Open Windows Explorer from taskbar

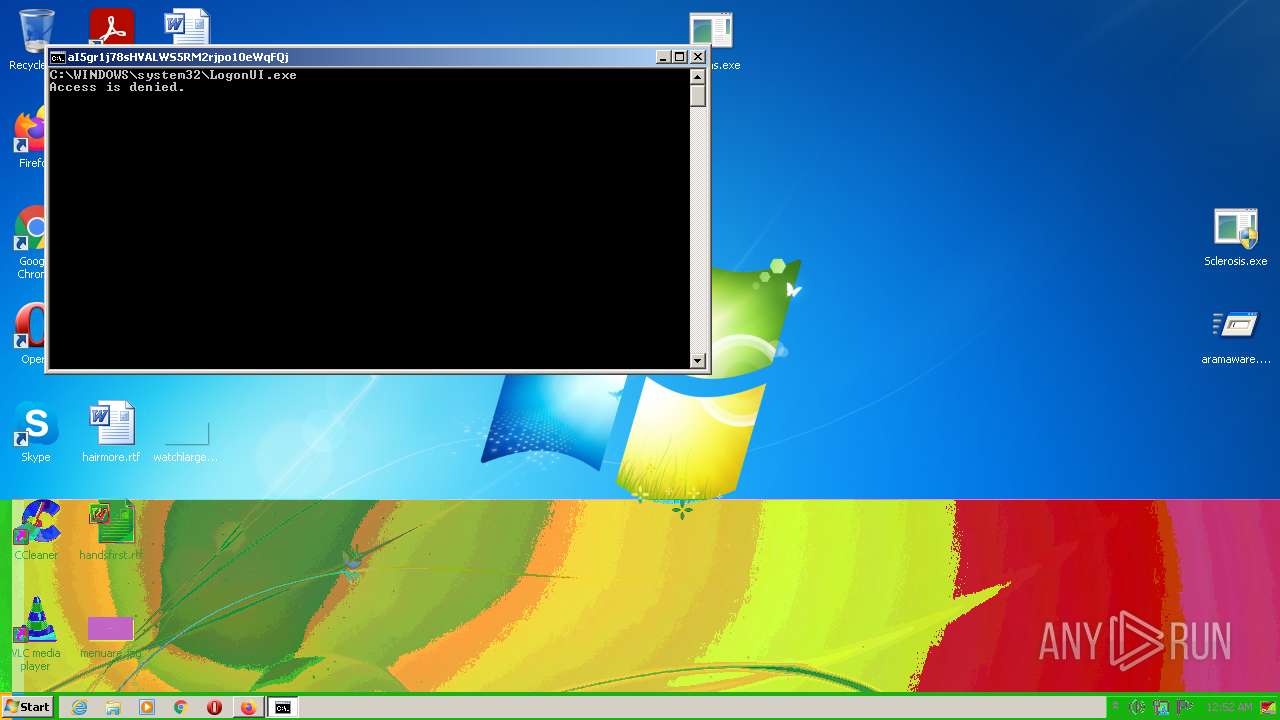coord(113,707)
